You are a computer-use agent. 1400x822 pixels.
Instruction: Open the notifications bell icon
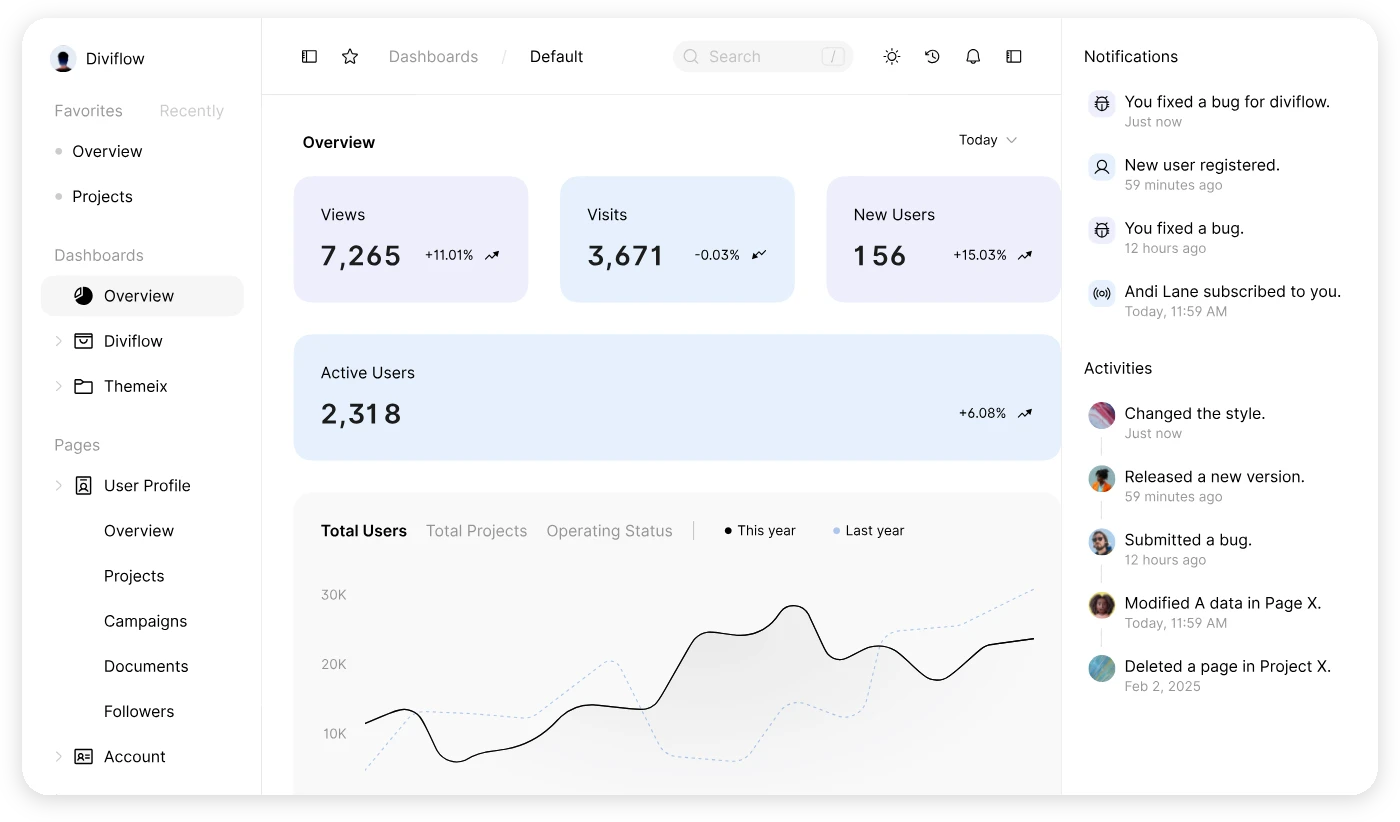(973, 57)
